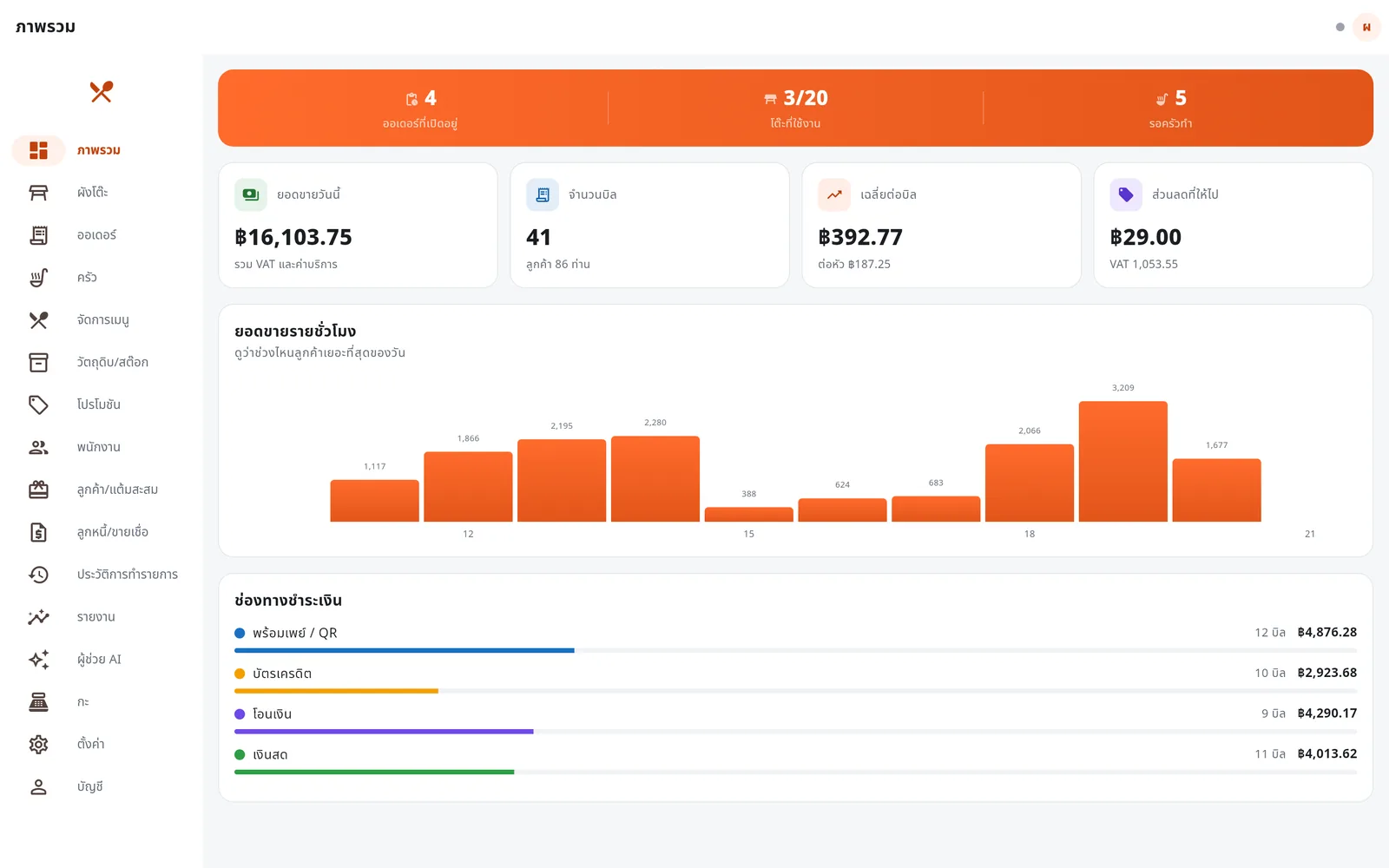
Task: Click the โอนเงิน purple progress bar
Action: coord(384,732)
